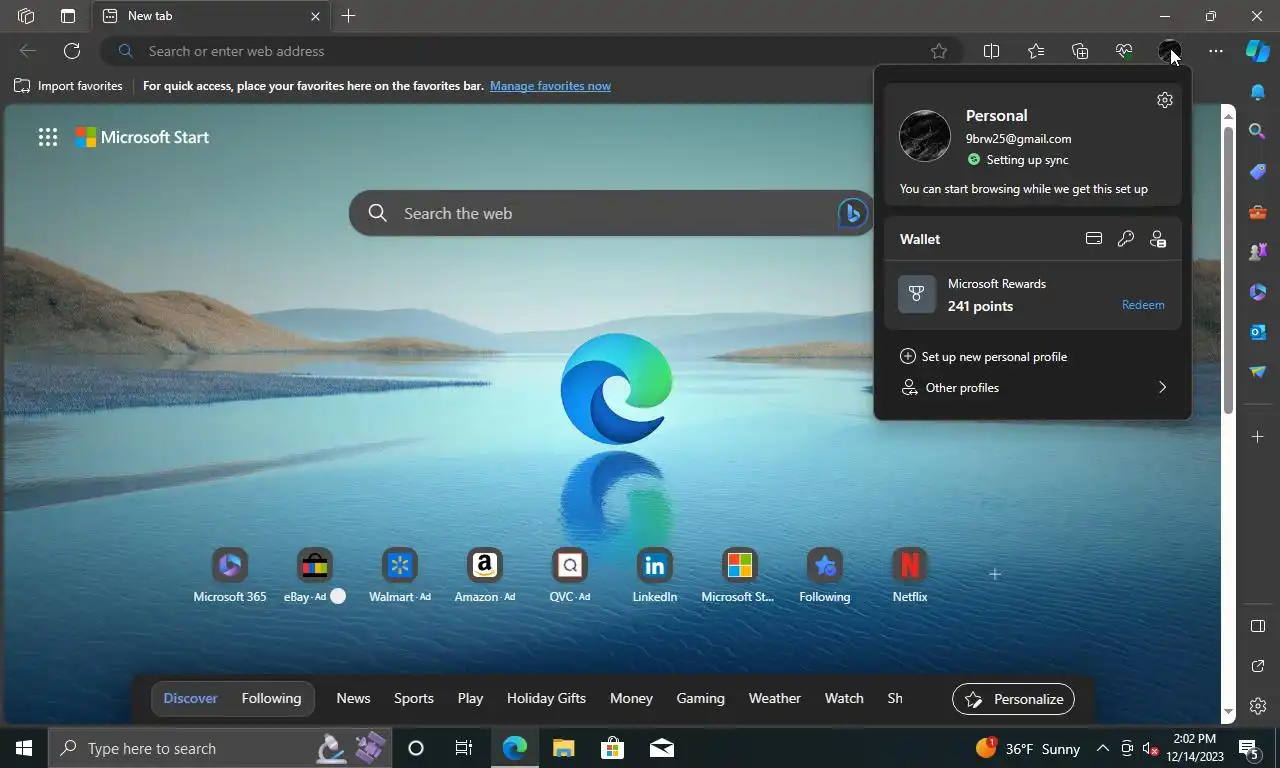The width and height of the screenshot is (1280, 768).
Task: Toggle split screen view icon
Action: [991, 51]
